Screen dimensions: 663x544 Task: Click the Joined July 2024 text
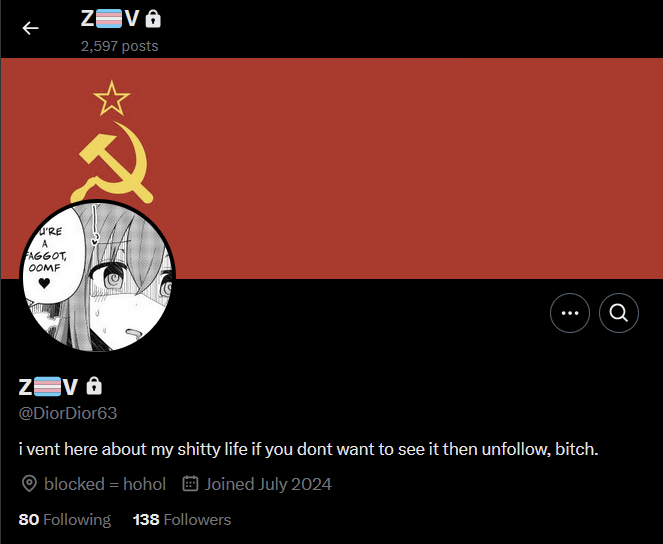268,484
